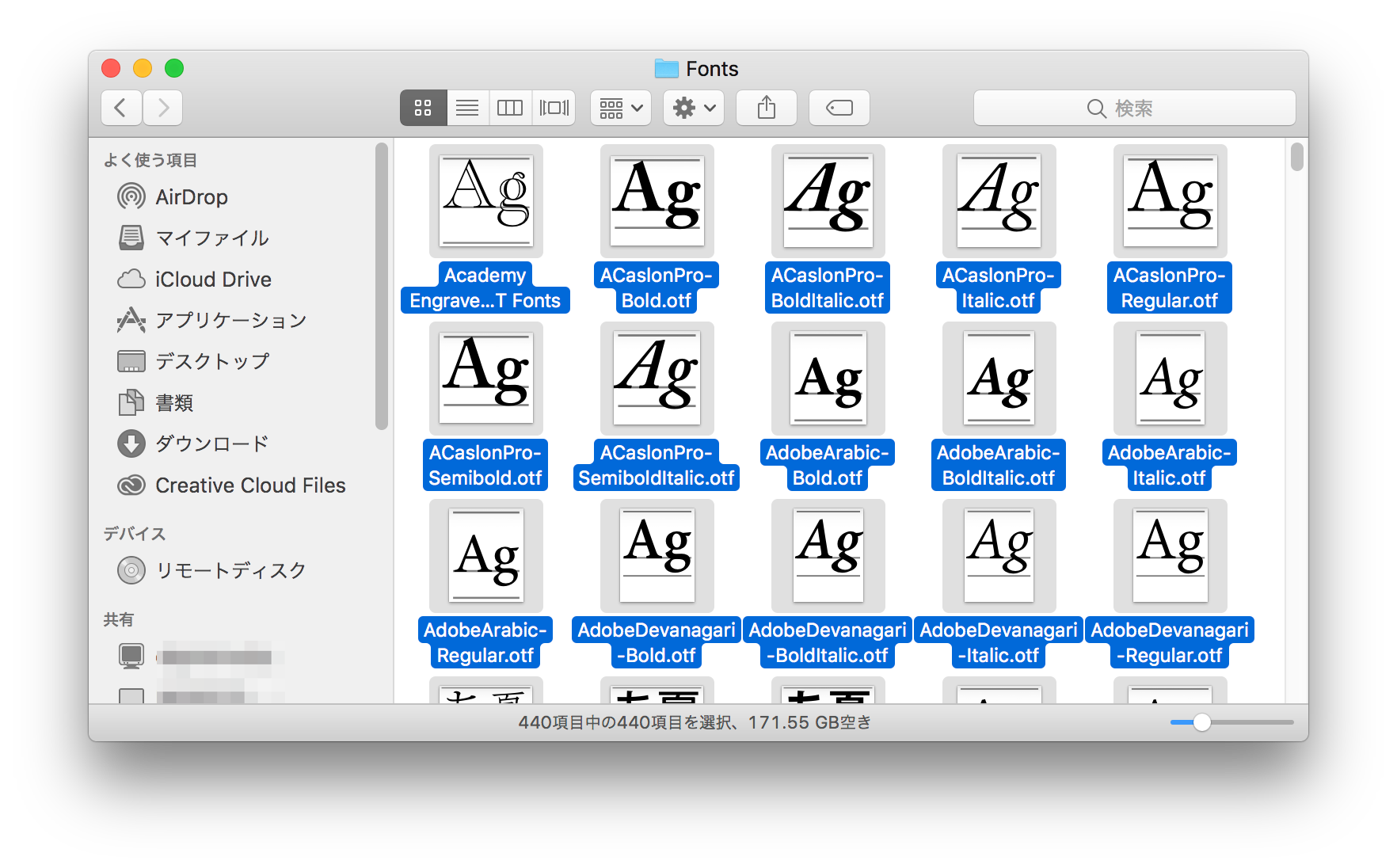Image resolution: width=1397 pixels, height=868 pixels.
Task: Click the AdobeDevanagari-Italic.otf file name
Action: 999,642
